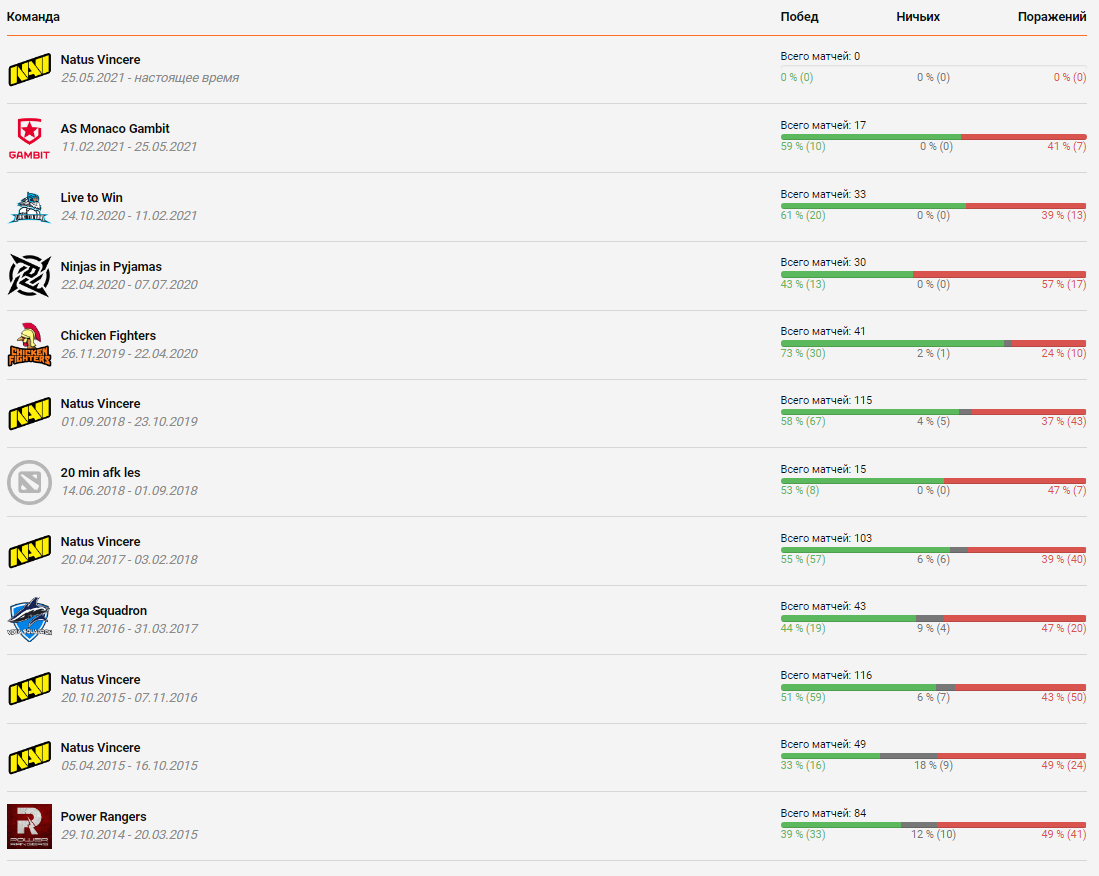The height and width of the screenshot is (876, 1099).
Task: Click the date range 18.11.2016 - 31.03.2017
Action: point(129,629)
